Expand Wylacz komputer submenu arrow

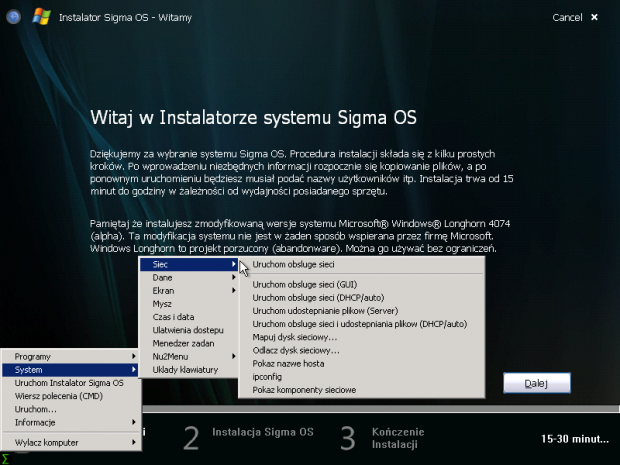click(x=134, y=442)
